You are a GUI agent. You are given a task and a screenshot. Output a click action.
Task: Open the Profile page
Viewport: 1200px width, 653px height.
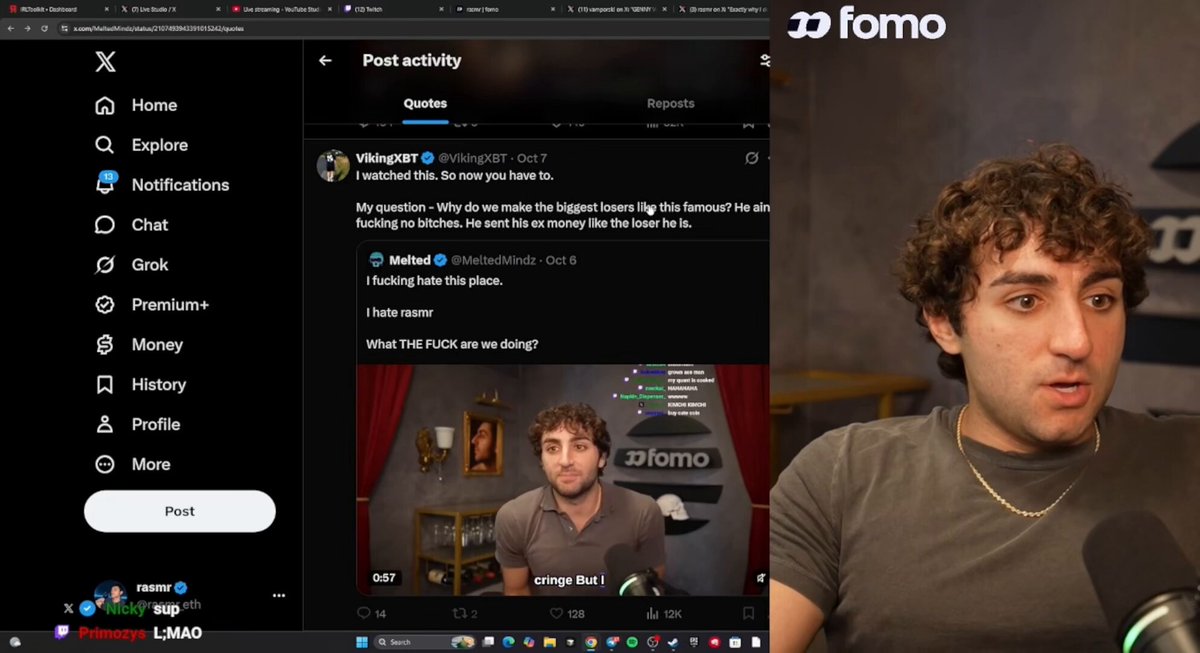coord(137,424)
